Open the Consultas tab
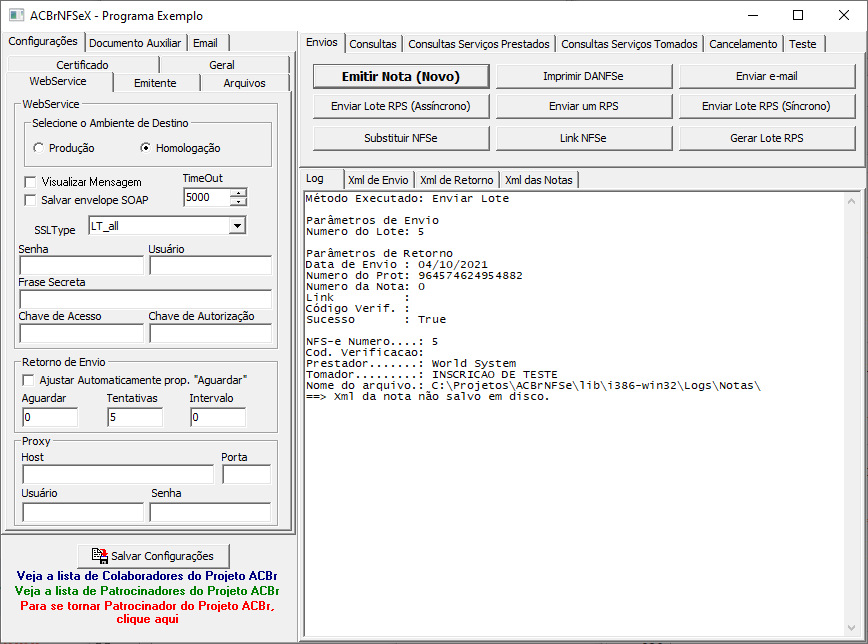The height and width of the screenshot is (644, 868). tap(373, 44)
